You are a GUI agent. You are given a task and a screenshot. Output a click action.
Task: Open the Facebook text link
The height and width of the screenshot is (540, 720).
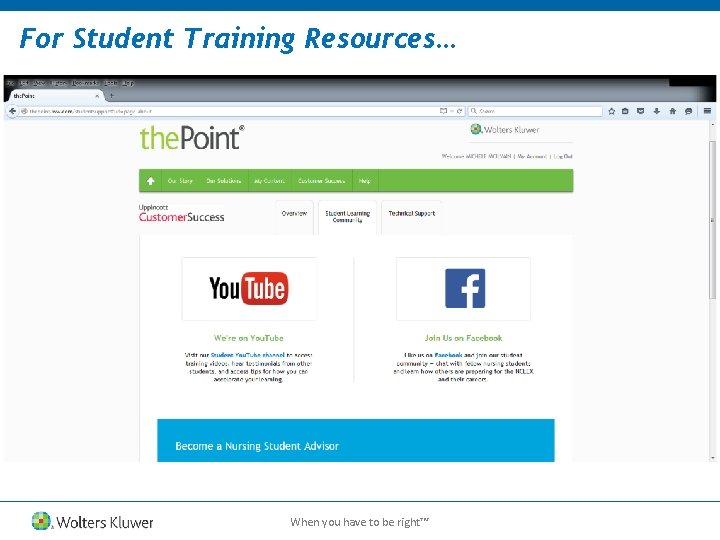click(x=448, y=355)
